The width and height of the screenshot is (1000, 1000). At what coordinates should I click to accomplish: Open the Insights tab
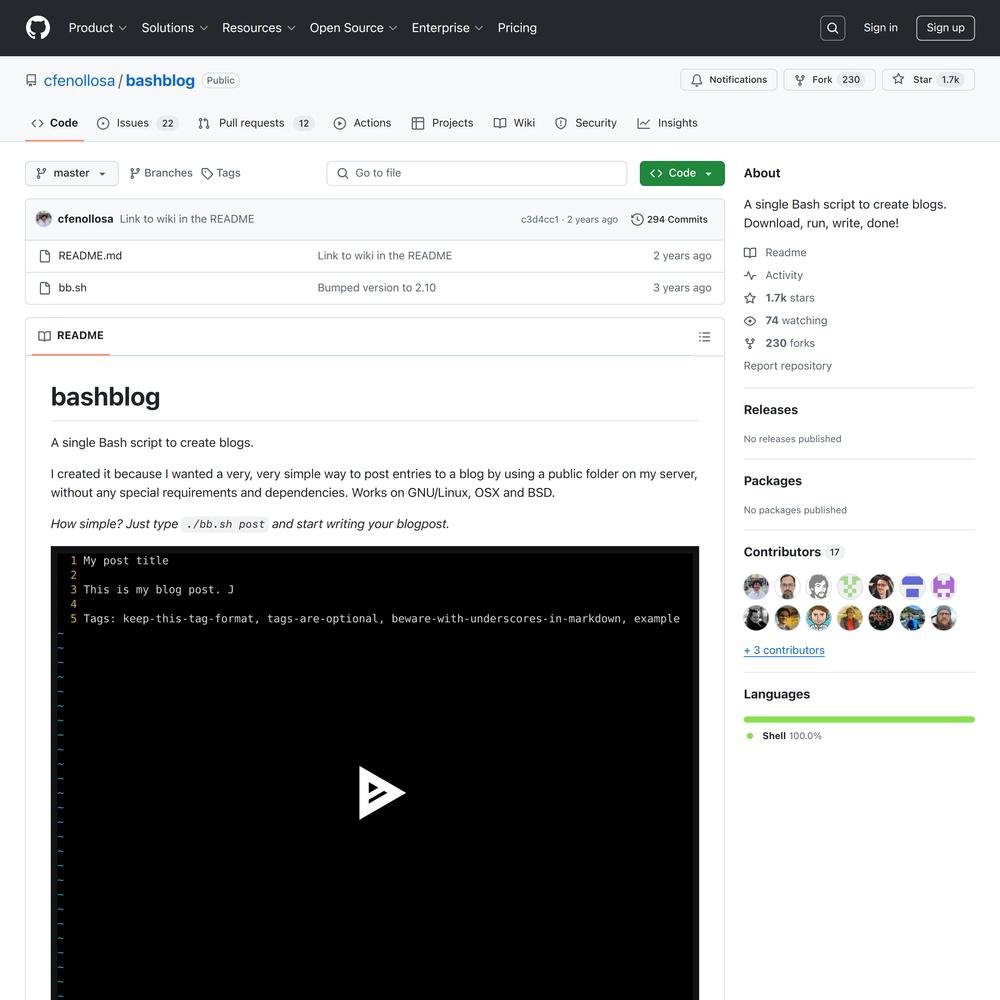pyautogui.click(x=667, y=123)
